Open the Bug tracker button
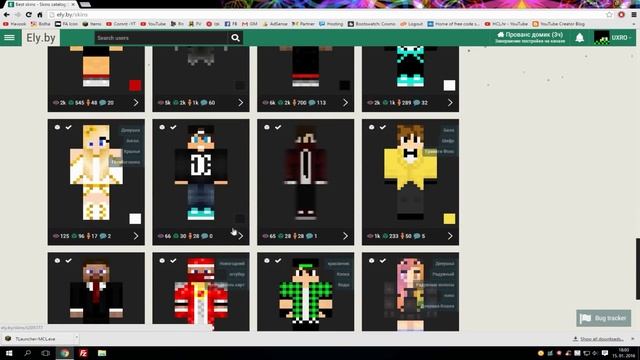 coord(604,318)
